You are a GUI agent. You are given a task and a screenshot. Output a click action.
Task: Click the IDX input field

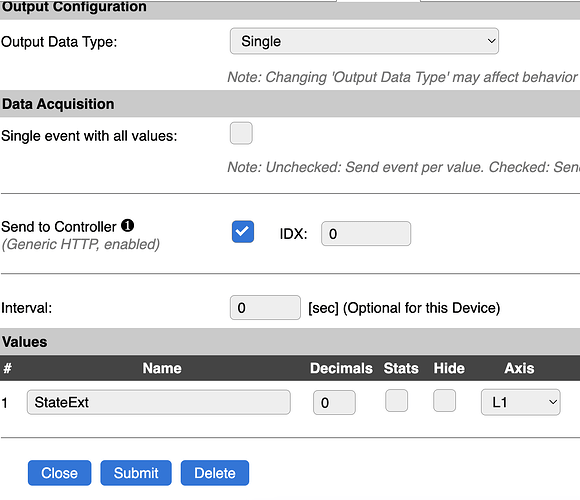point(366,234)
